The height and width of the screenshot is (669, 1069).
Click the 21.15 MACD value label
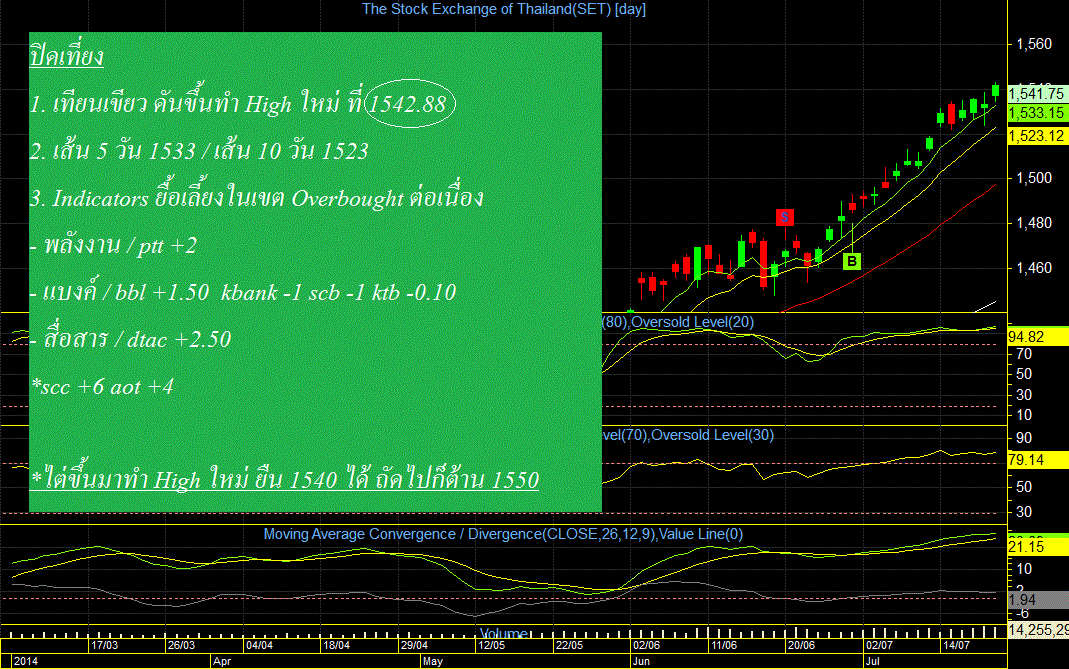click(x=1038, y=547)
